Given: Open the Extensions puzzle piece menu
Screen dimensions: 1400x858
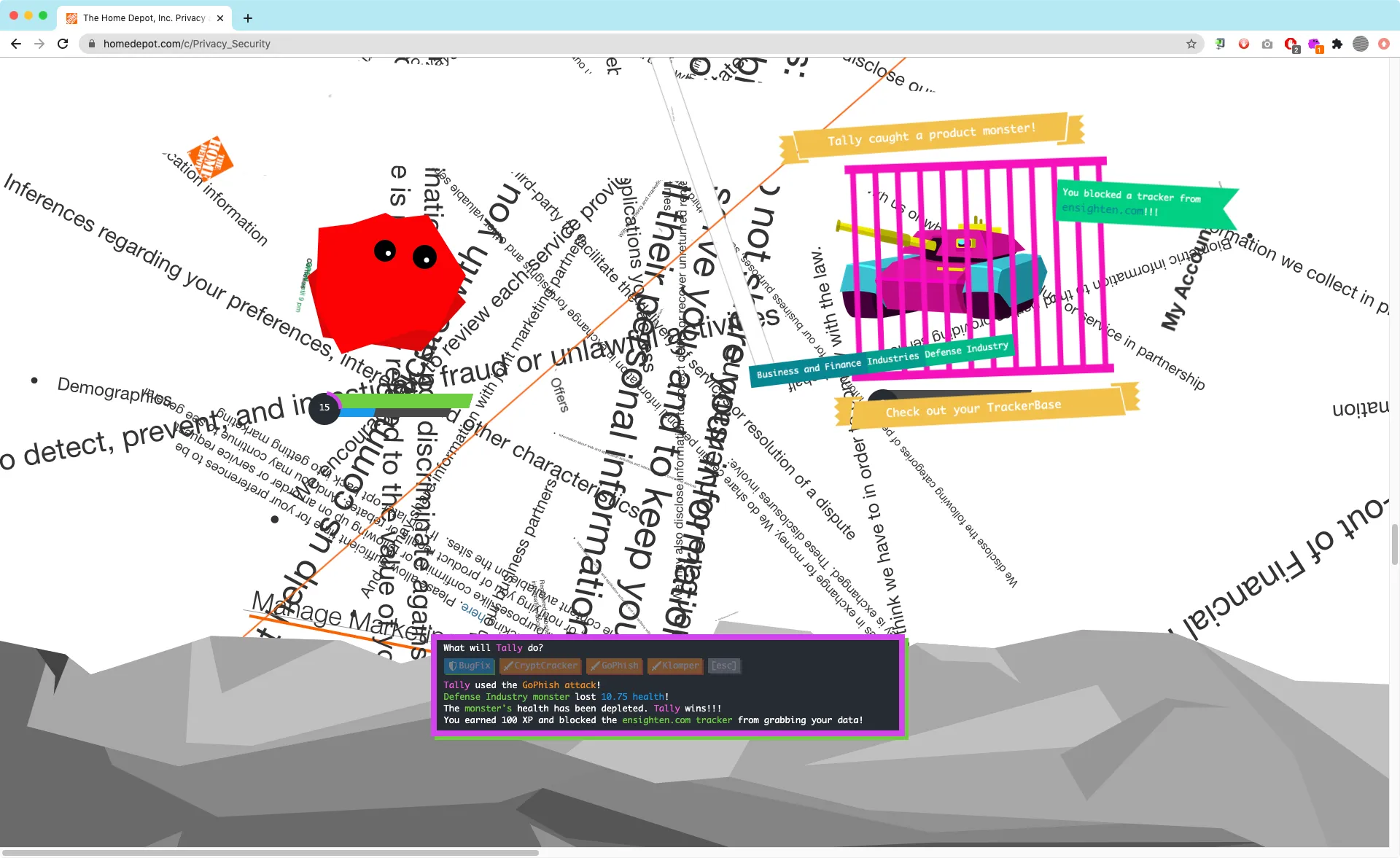Looking at the screenshot, I should point(1337,44).
